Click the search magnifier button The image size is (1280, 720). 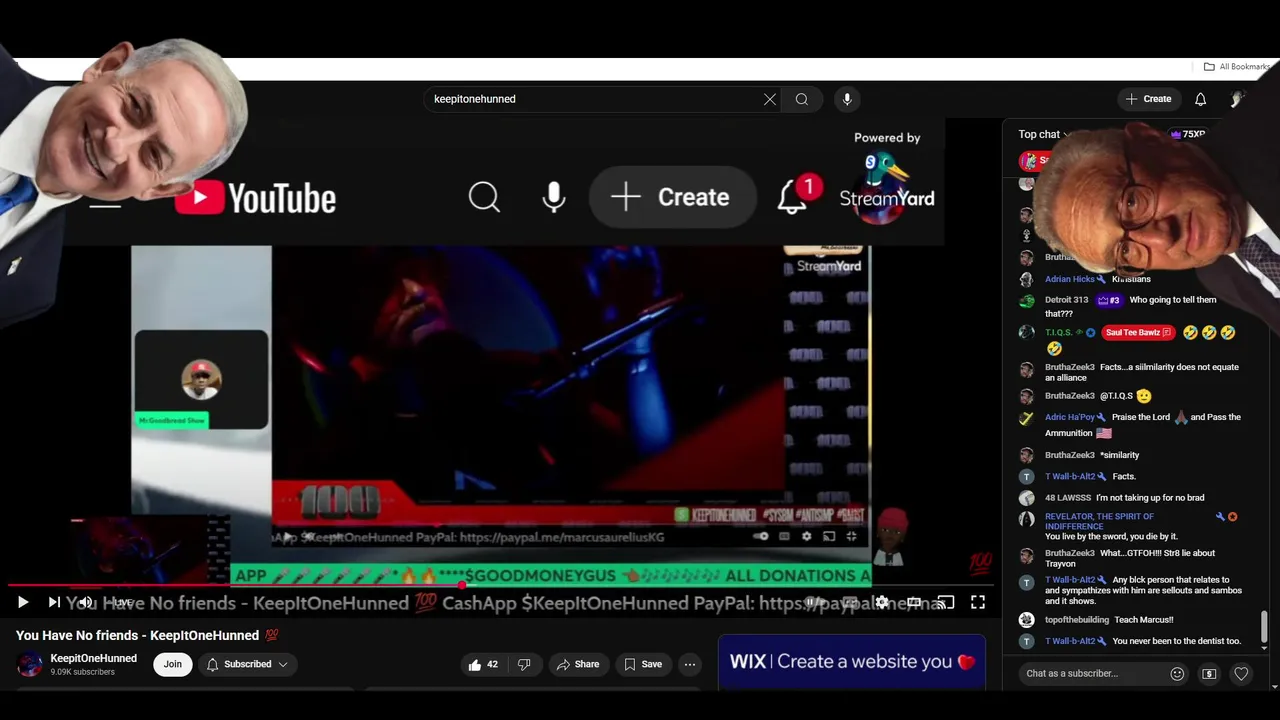tap(802, 99)
